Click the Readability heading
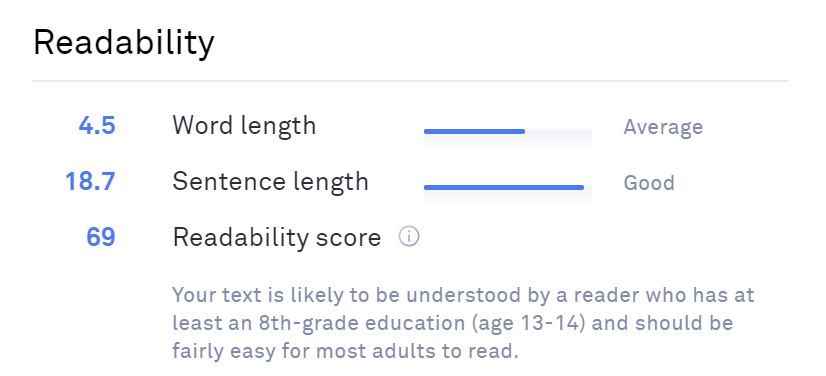 (x=124, y=43)
